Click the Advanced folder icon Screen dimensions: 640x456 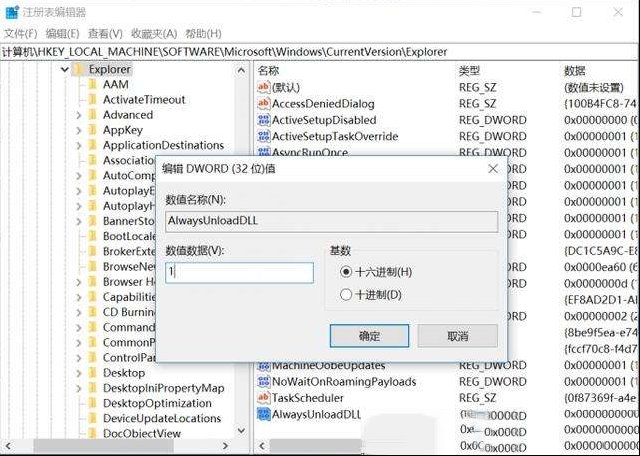coord(93,115)
